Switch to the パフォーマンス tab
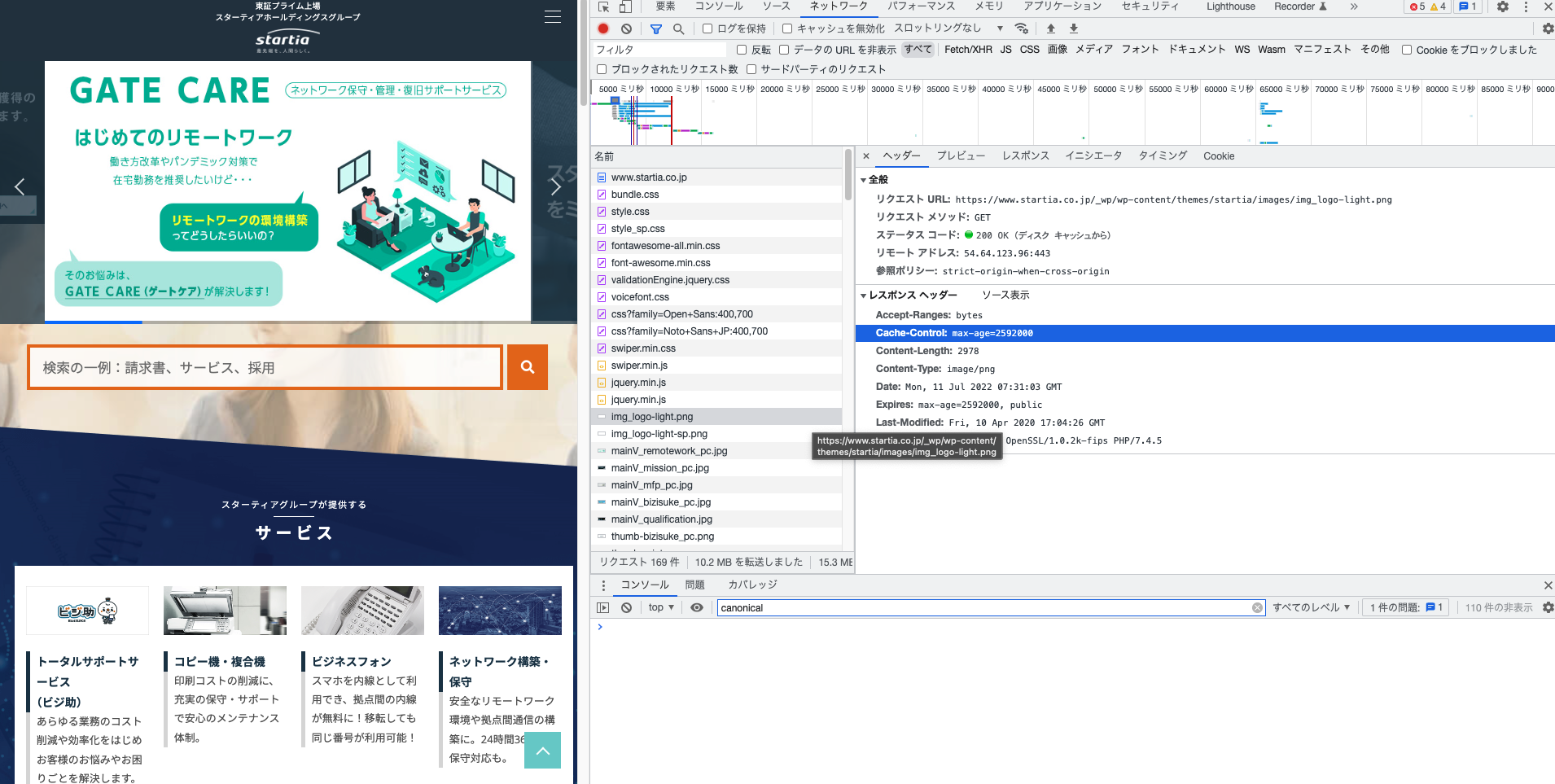1555x784 pixels. click(x=921, y=7)
